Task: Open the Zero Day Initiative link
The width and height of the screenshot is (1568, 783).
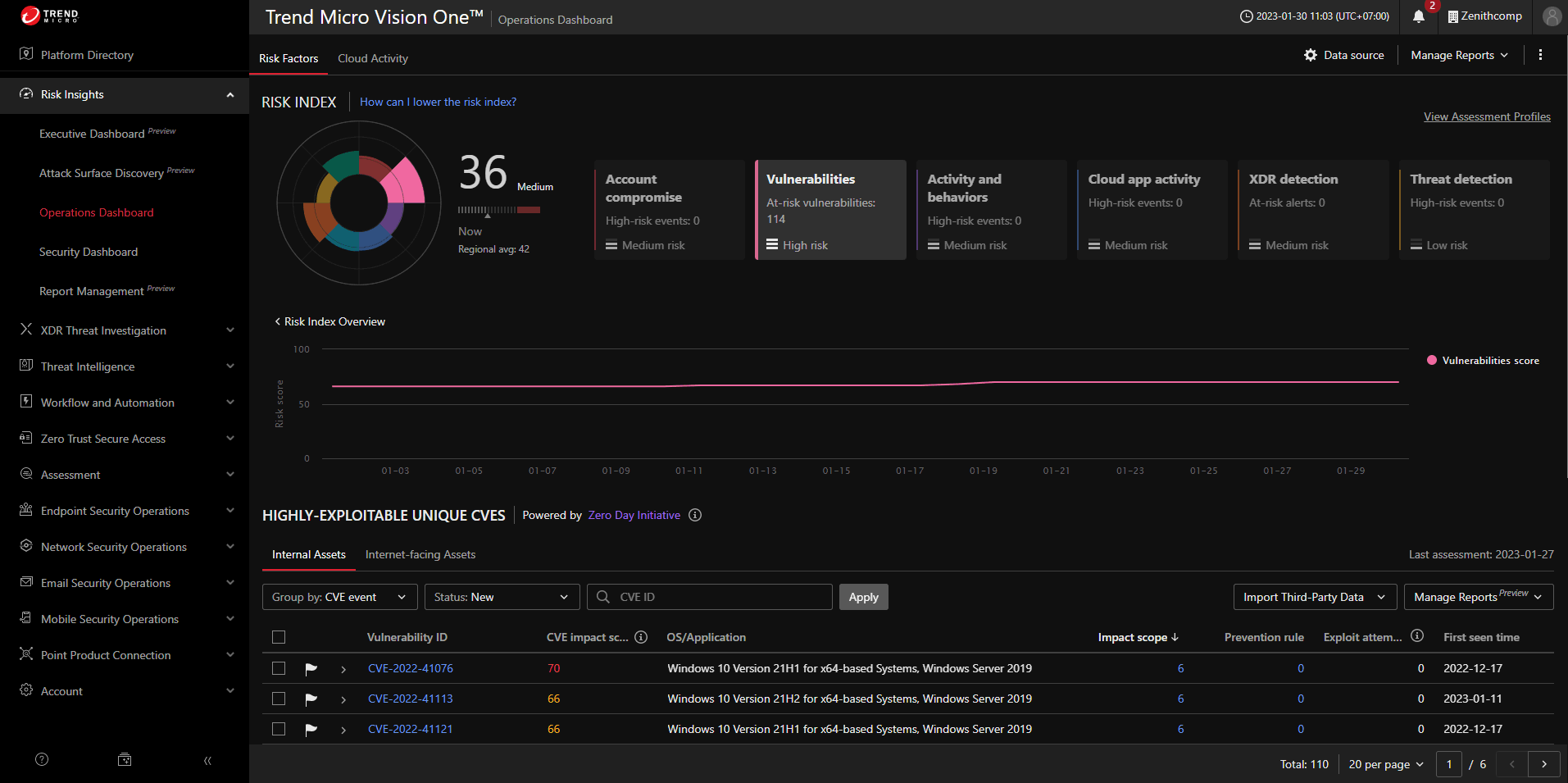Action: pyautogui.click(x=634, y=515)
